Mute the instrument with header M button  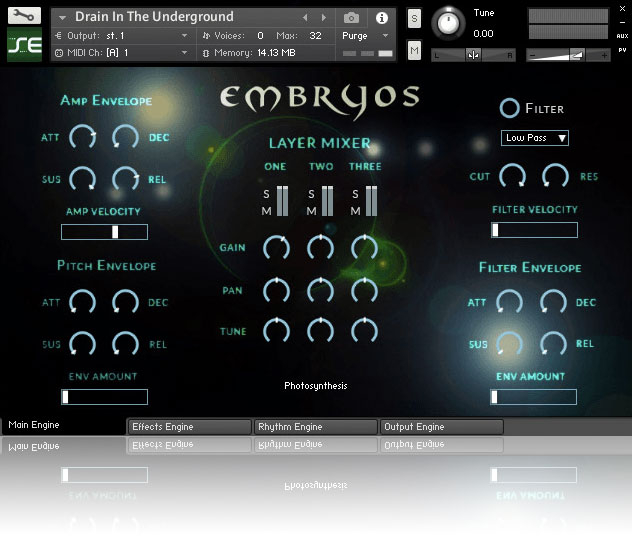(414, 51)
